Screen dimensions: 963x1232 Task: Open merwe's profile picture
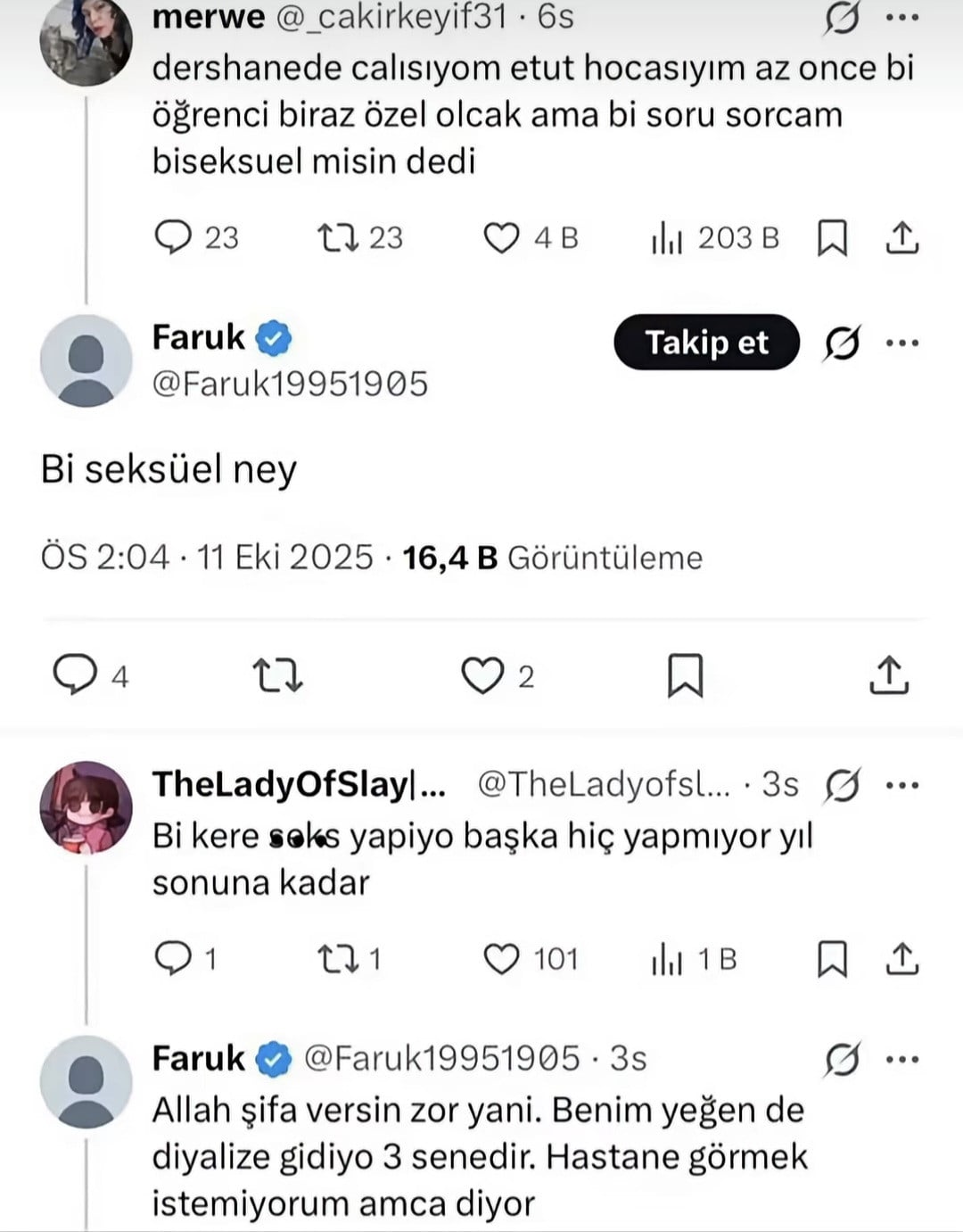86,40
